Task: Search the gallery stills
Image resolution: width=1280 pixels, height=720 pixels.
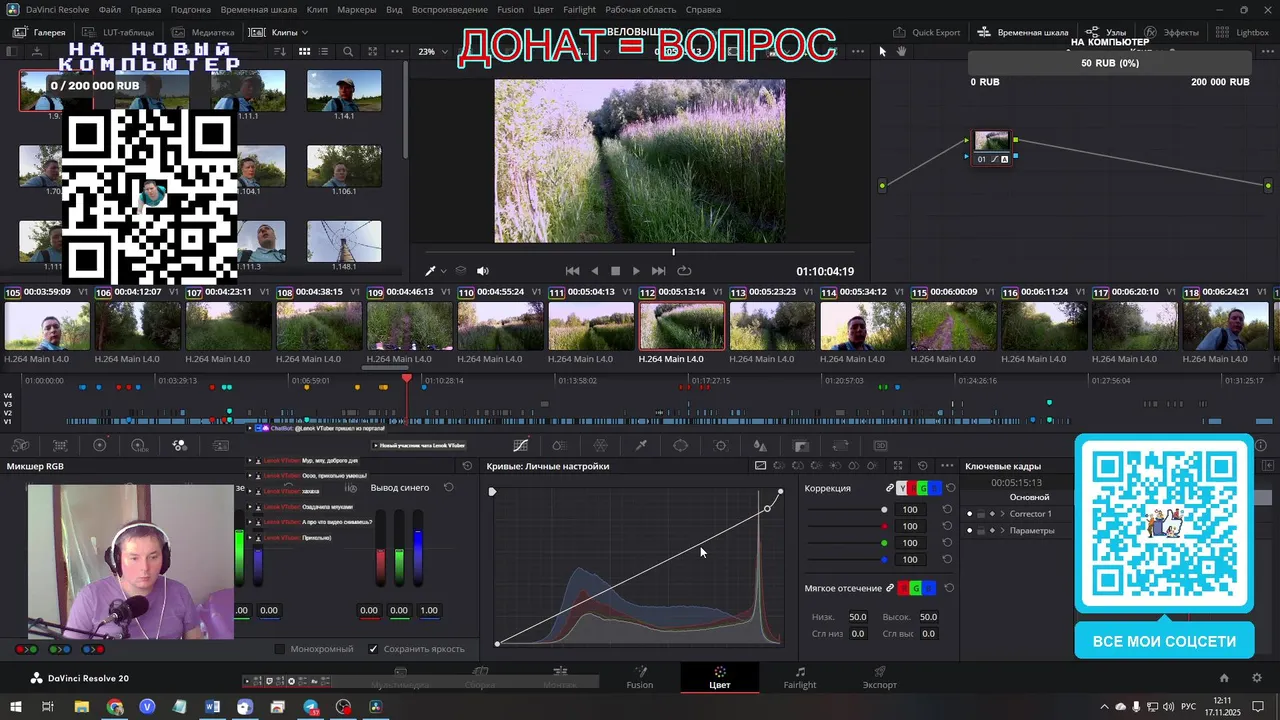Action: pos(348,52)
